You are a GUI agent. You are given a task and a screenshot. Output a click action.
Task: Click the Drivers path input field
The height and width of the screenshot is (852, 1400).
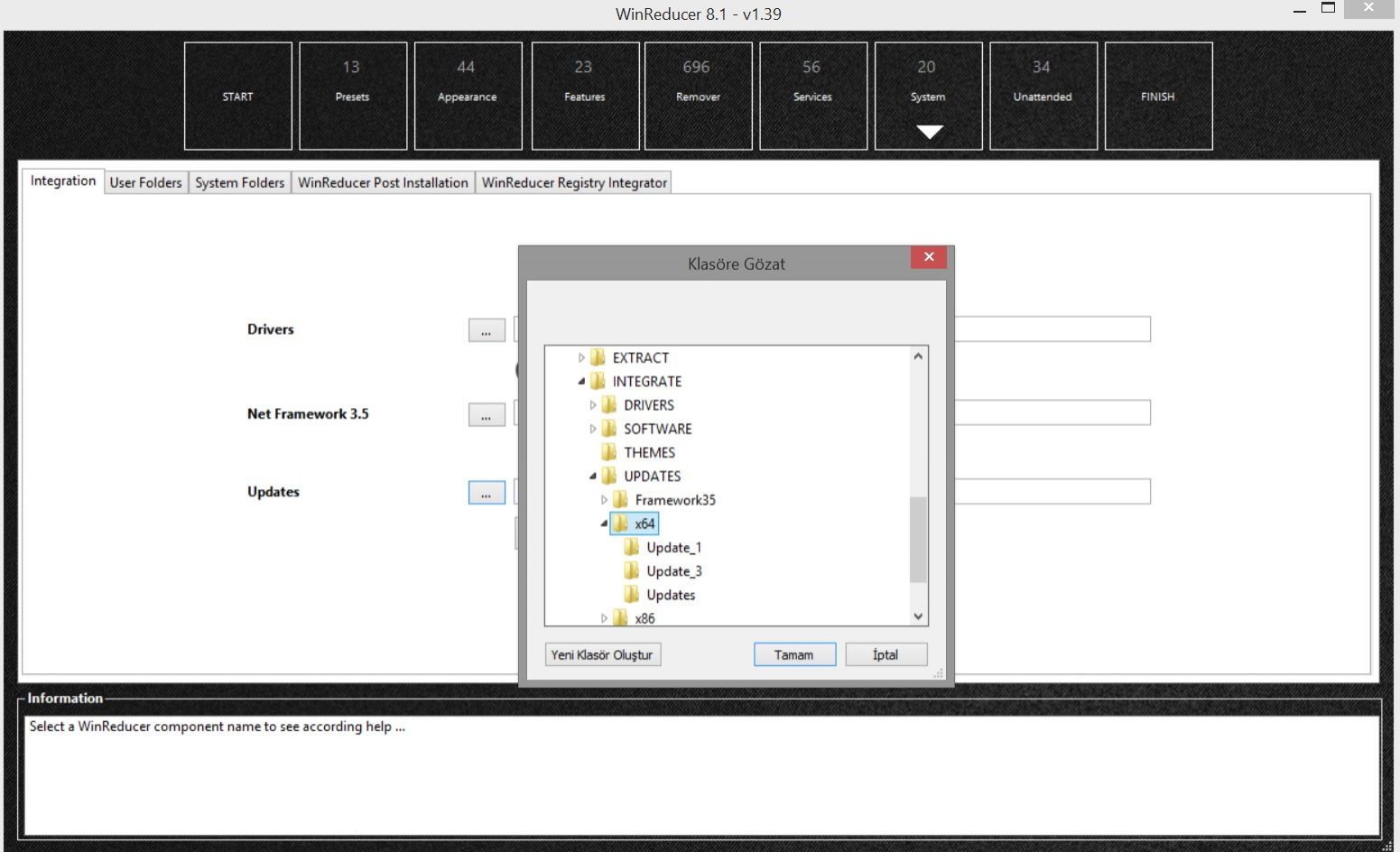(x=1052, y=329)
